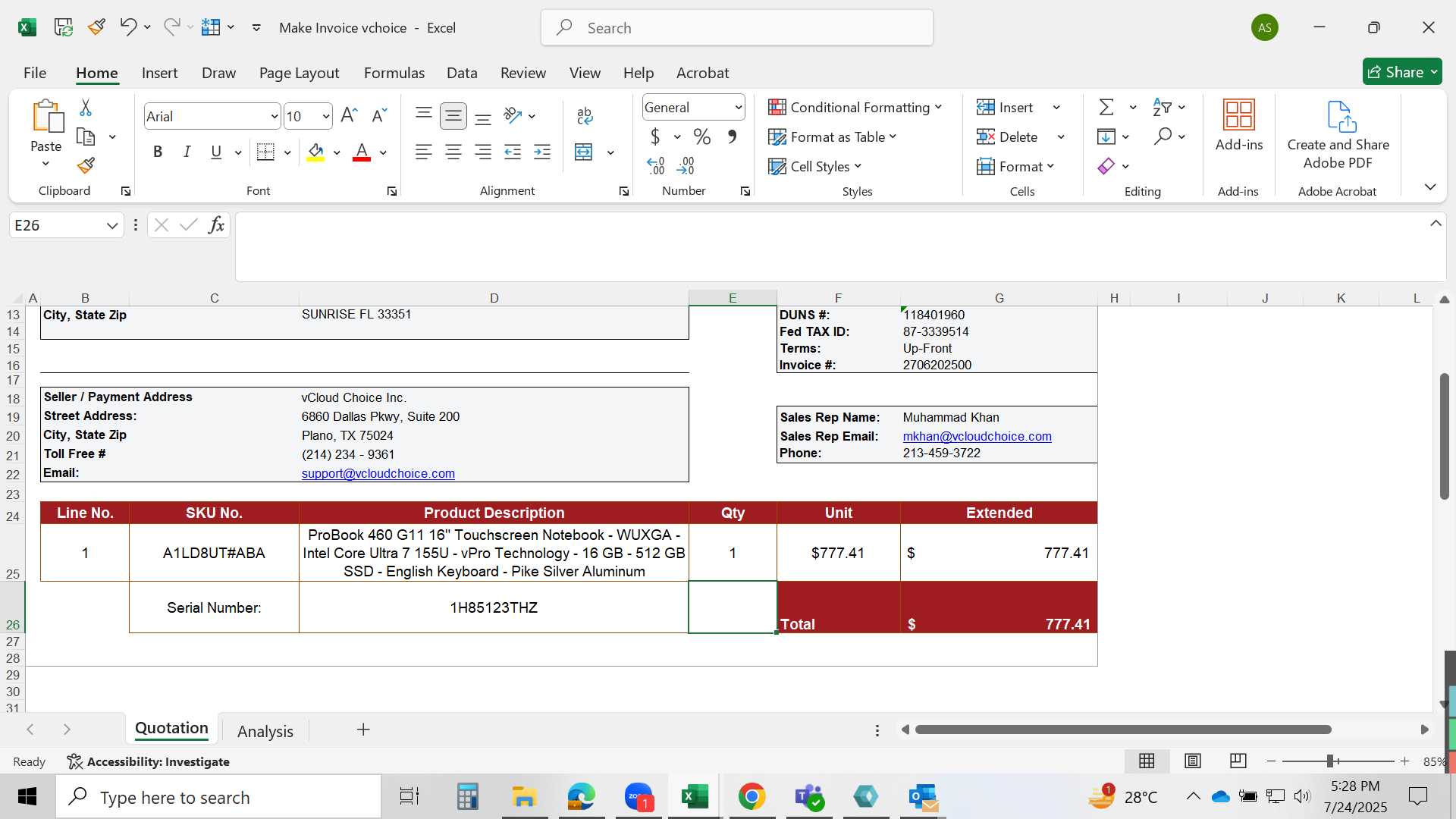Viewport: 1456px width, 819px height.
Task: Apply the Borders icon
Action: [265, 152]
